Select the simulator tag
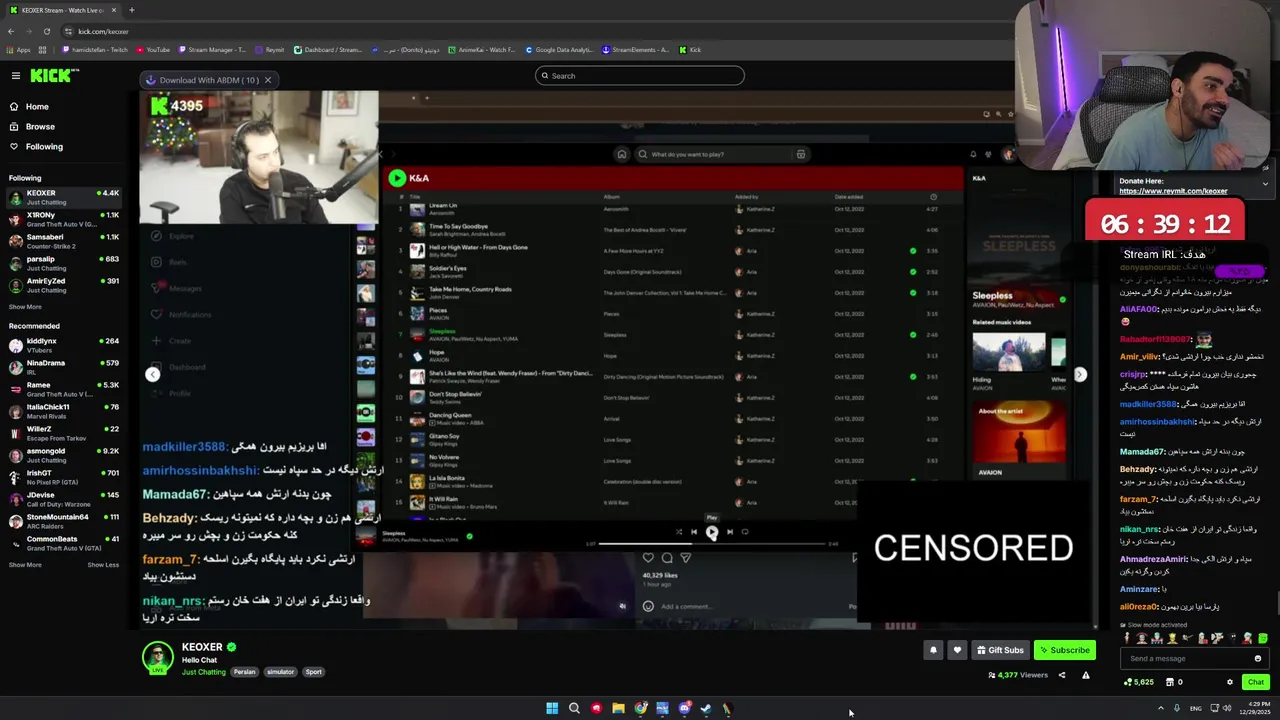 pos(280,672)
